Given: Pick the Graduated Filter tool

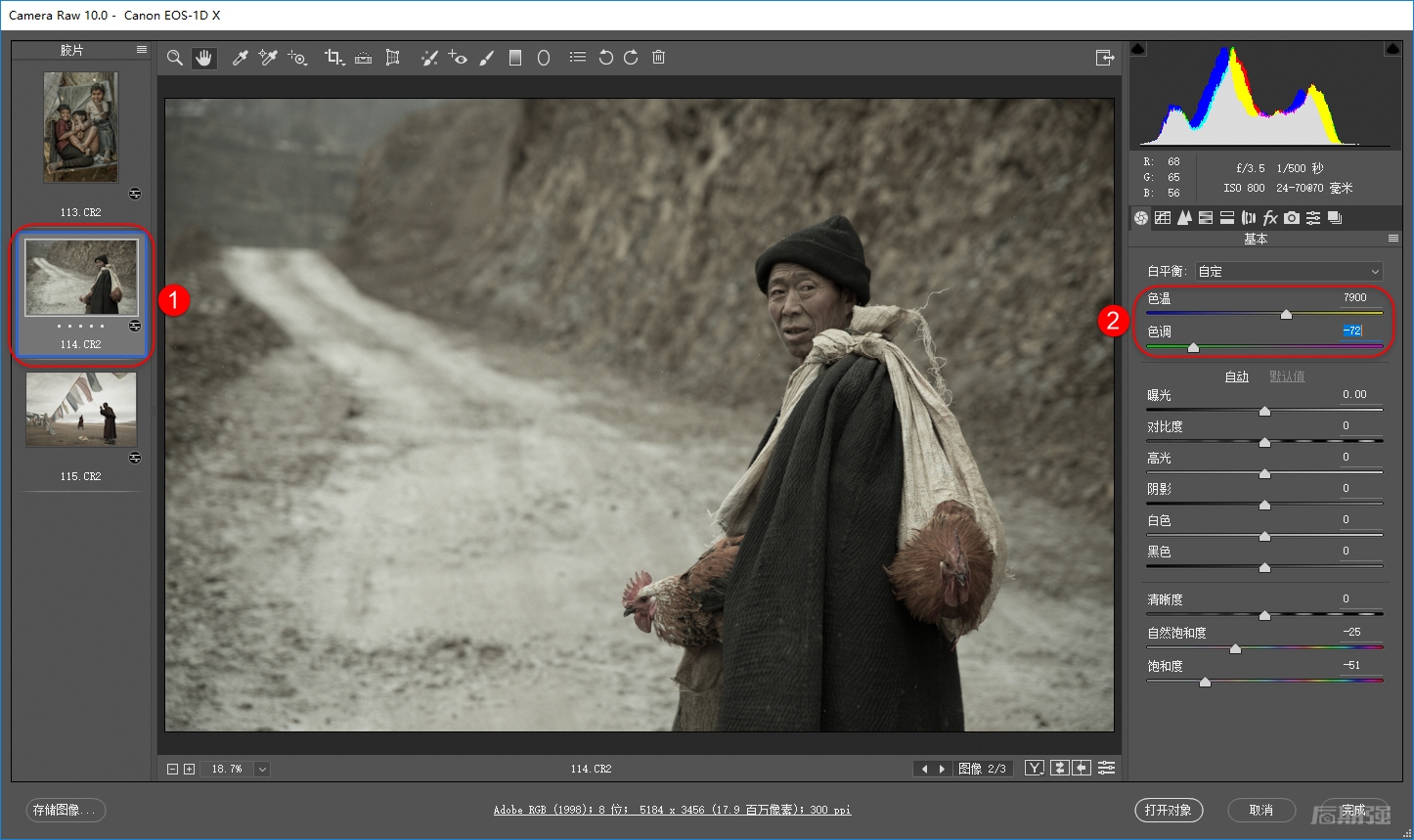Looking at the screenshot, I should click(x=515, y=58).
